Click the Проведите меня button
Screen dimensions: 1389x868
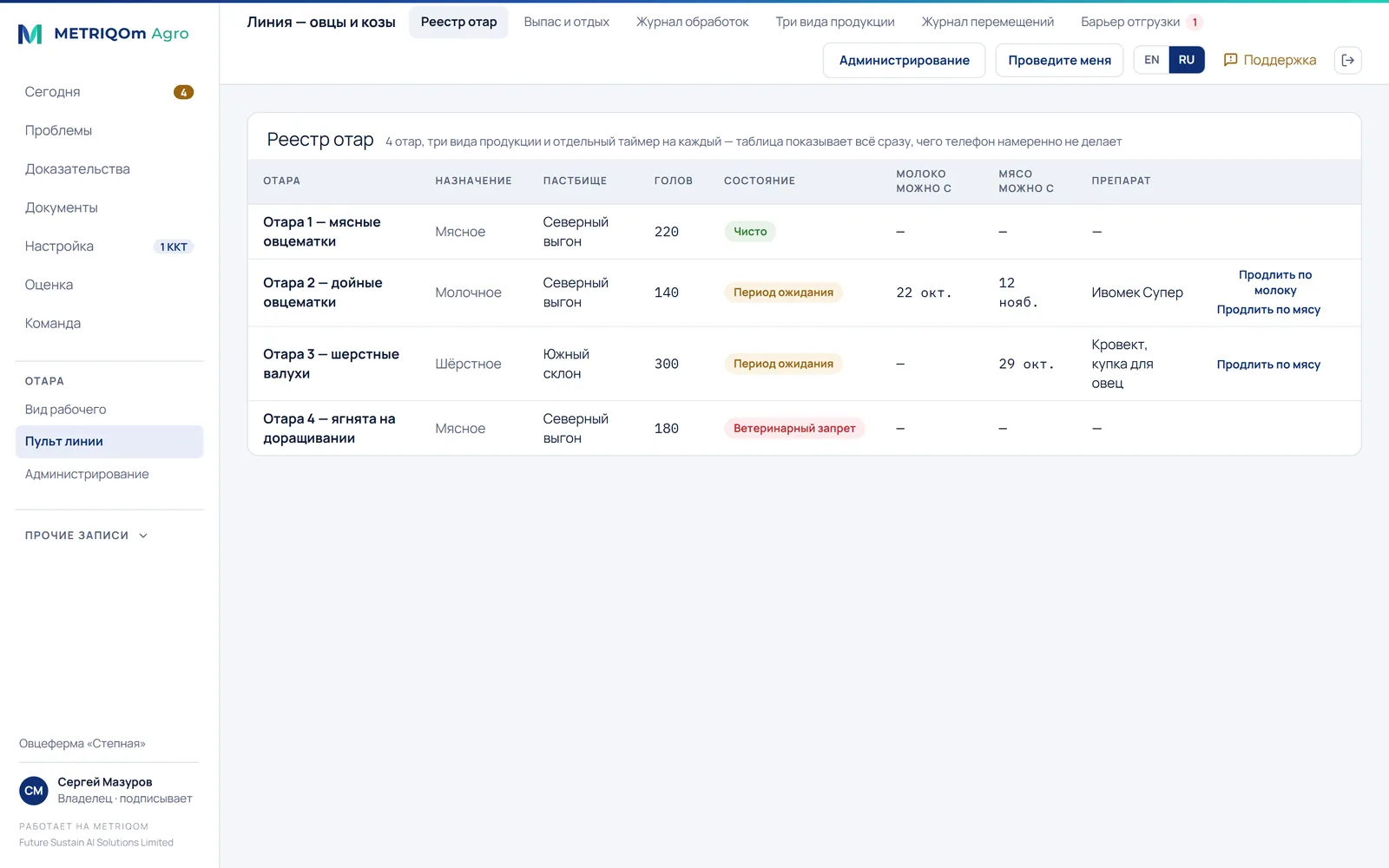click(1059, 60)
